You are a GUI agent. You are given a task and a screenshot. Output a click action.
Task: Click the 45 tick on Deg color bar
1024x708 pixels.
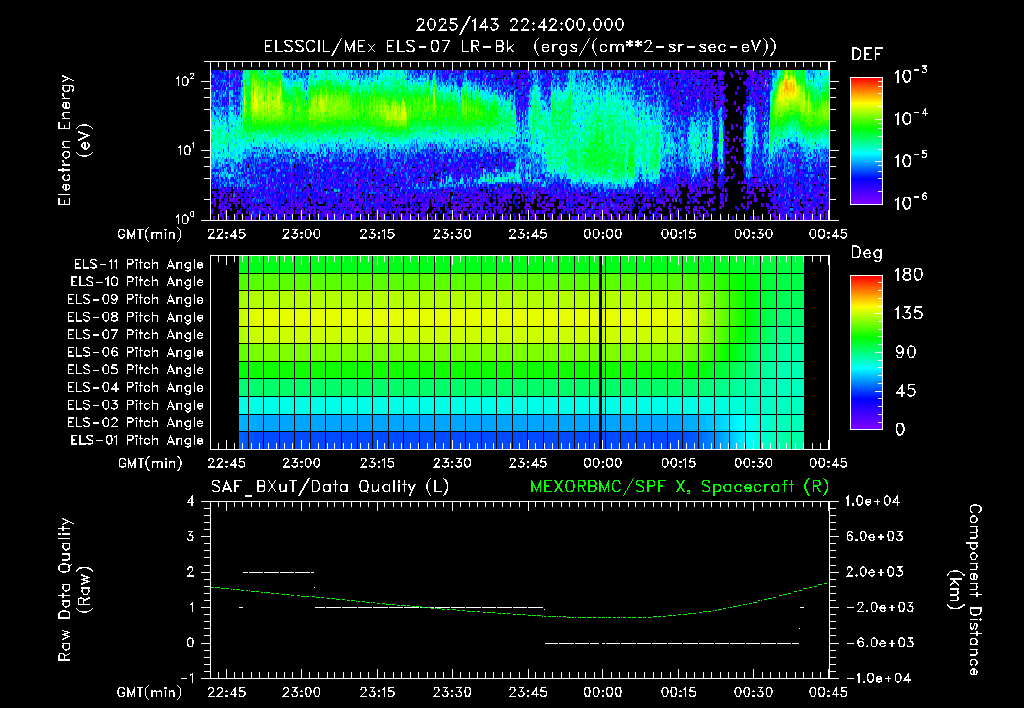tap(906, 391)
